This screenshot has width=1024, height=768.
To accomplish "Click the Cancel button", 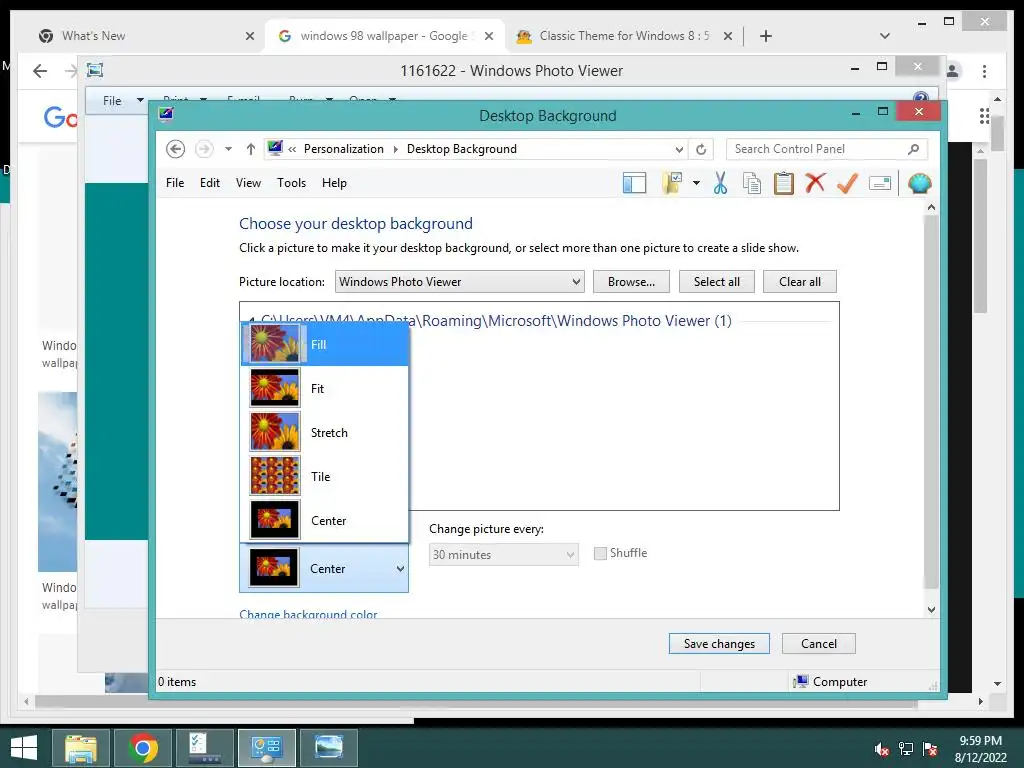I will click(819, 643).
